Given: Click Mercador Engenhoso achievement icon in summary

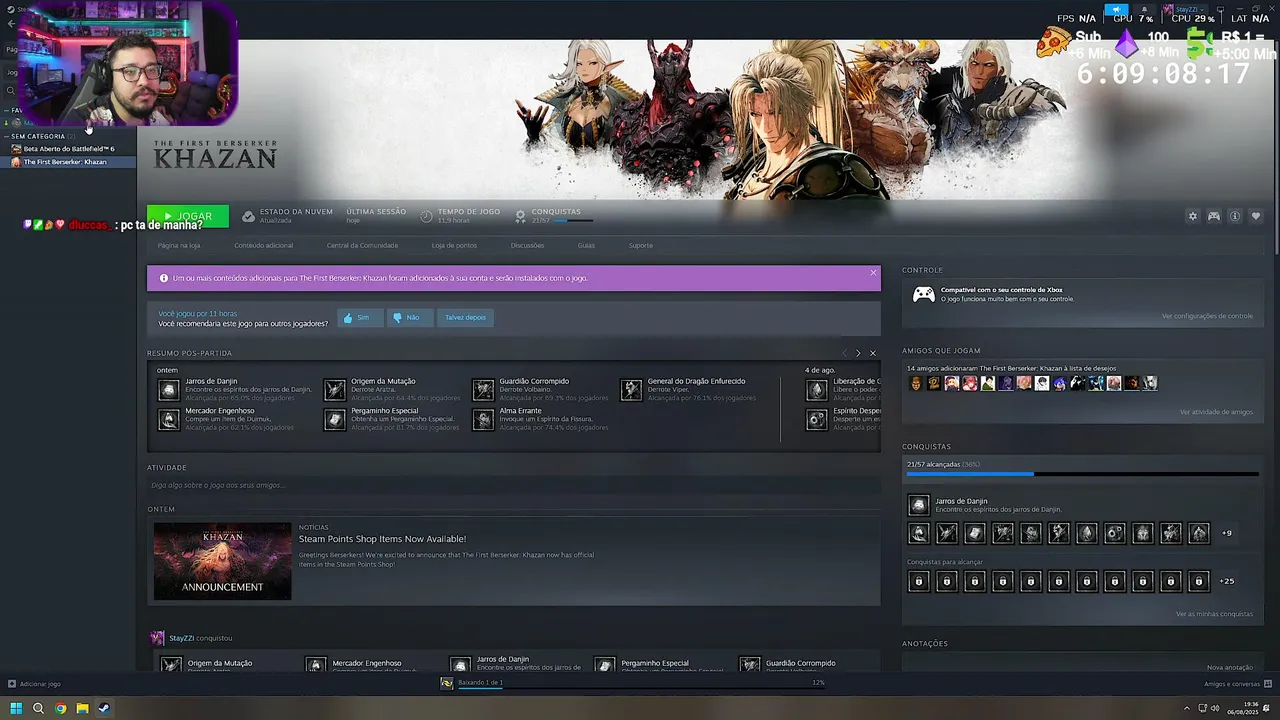Looking at the screenshot, I should pos(168,420).
